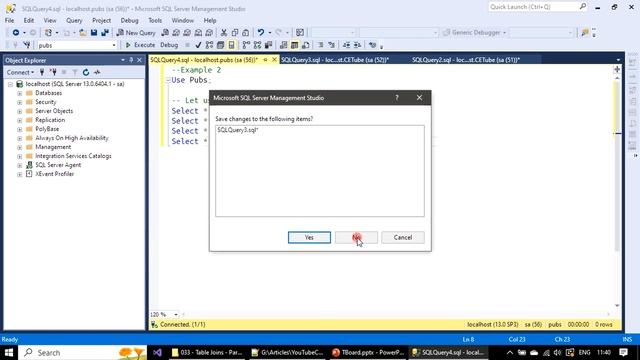Select Integration Services Catalogs node
Screen dimensions: 640x360
pos(73,156)
